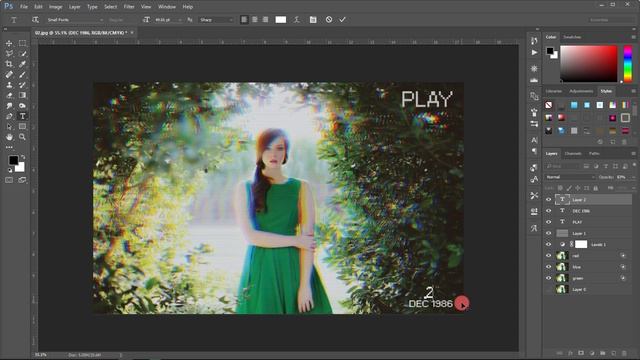Hide the green layer

click(549, 278)
